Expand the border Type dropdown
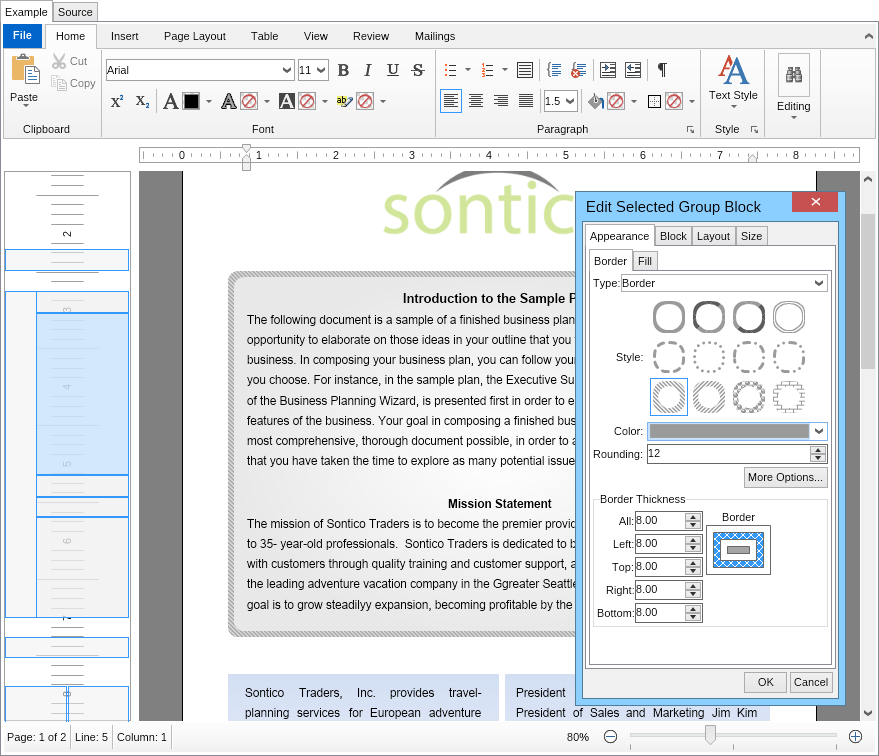879x756 pixels. point(820,284)
